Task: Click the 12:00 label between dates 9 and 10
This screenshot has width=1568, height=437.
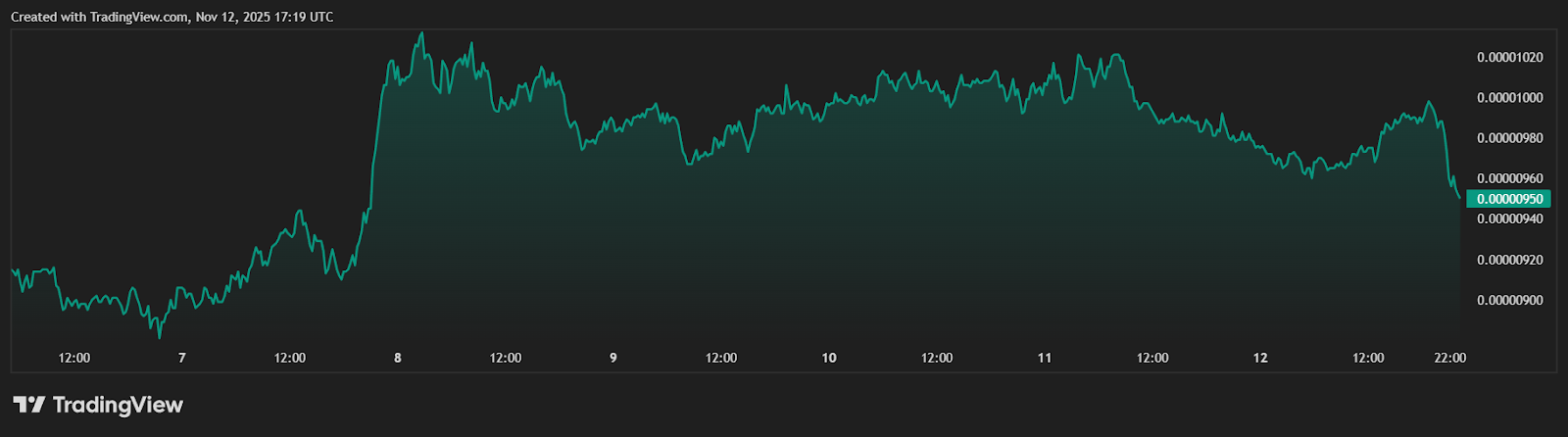Action: tap(721, 358)
